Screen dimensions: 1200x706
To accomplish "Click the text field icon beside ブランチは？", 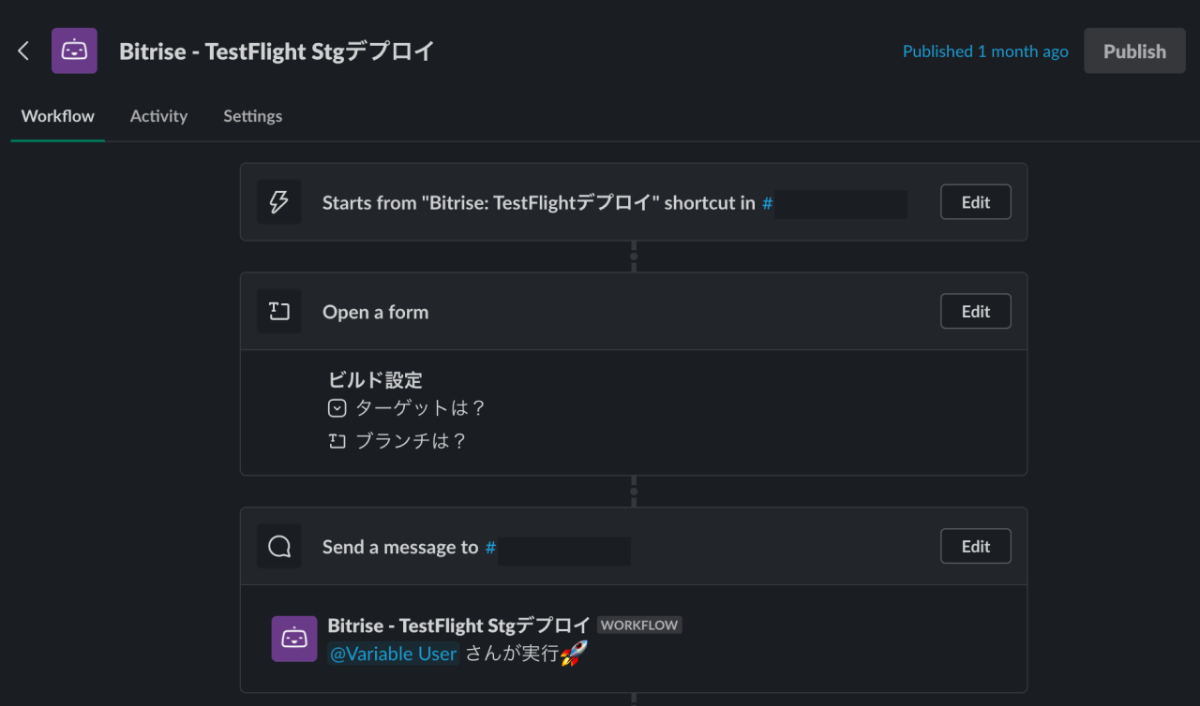I will pos(337,441).
